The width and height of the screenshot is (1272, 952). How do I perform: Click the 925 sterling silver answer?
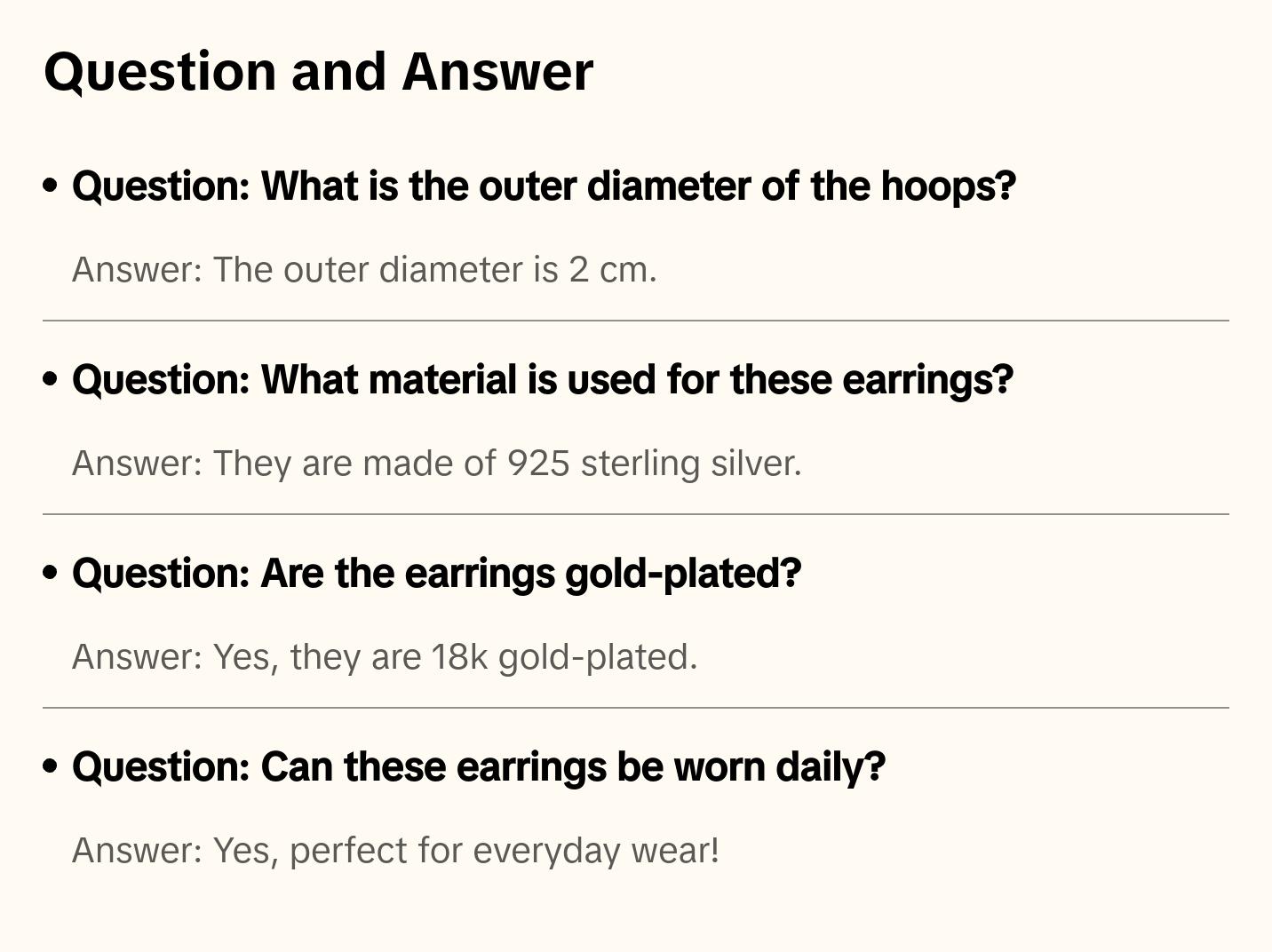436,464
